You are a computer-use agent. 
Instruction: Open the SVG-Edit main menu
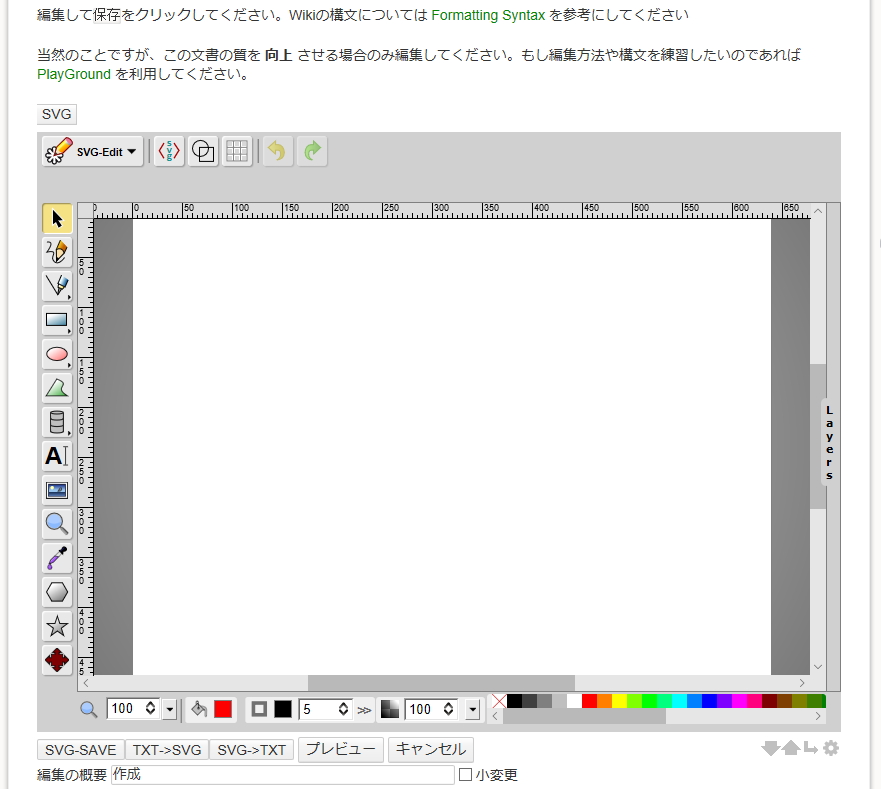(93, 151)
